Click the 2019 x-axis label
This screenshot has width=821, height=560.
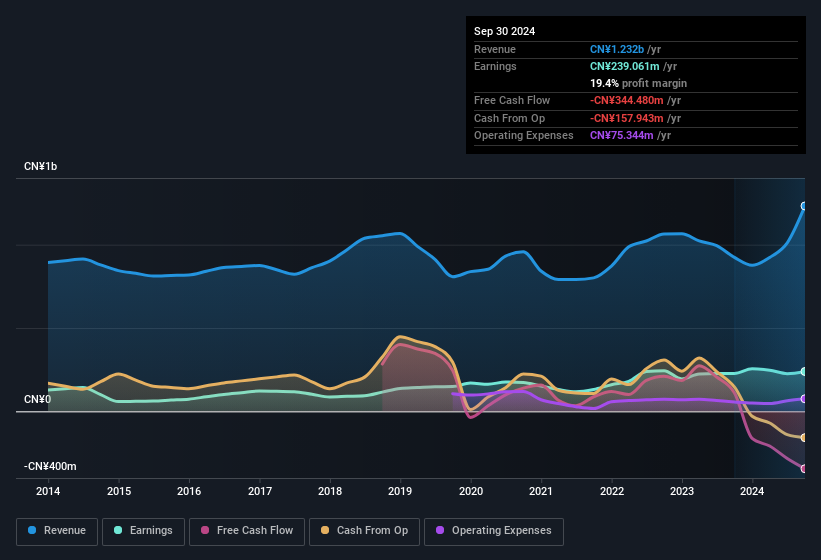pyautogui.click(x=400, y=491)
